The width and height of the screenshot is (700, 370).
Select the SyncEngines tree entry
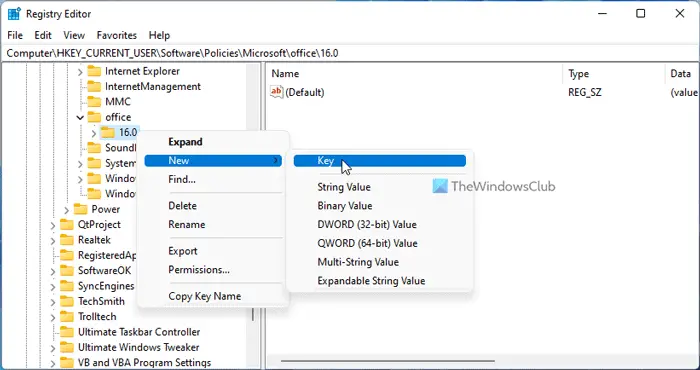pyautogui.click(x=106, y=286)
